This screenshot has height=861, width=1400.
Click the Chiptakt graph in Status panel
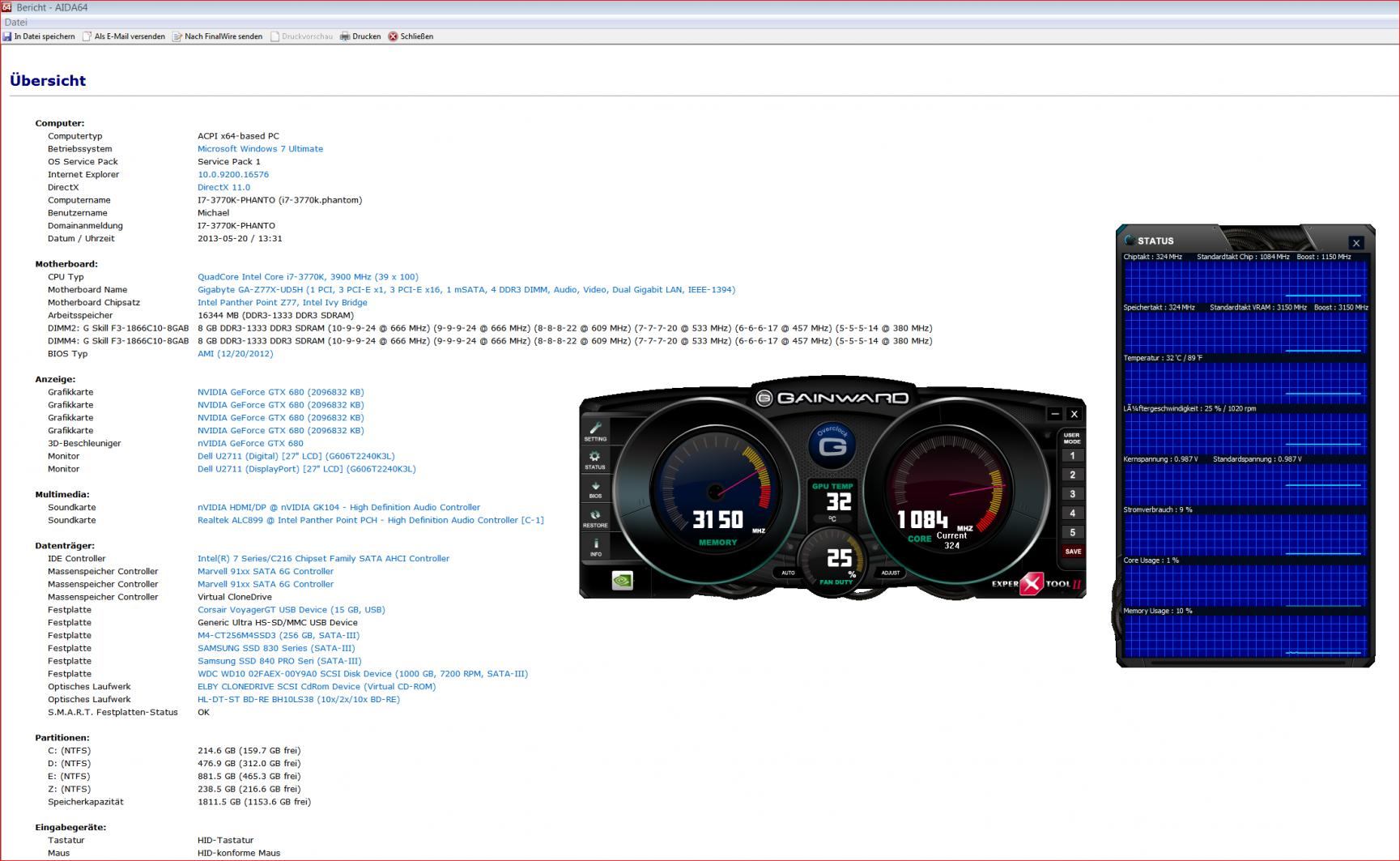(x=1245, y=281)
